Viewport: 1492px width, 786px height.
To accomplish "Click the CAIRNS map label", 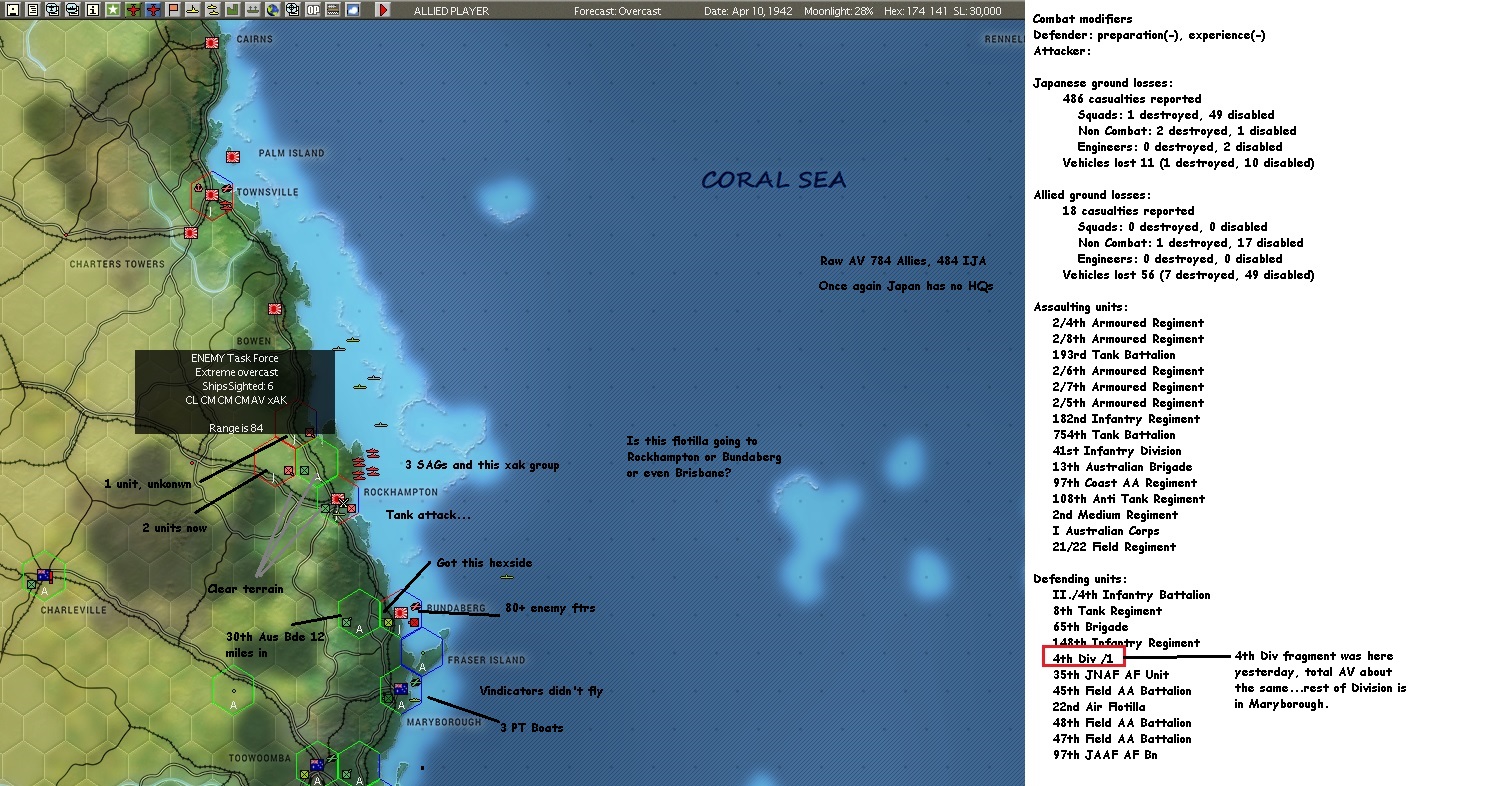I will click(255, 39).
